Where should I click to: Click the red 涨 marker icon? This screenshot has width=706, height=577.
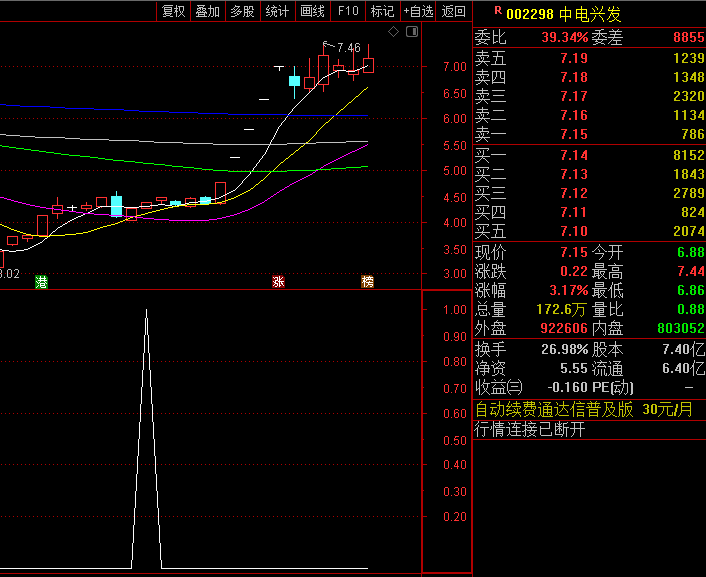click(278, 282)
